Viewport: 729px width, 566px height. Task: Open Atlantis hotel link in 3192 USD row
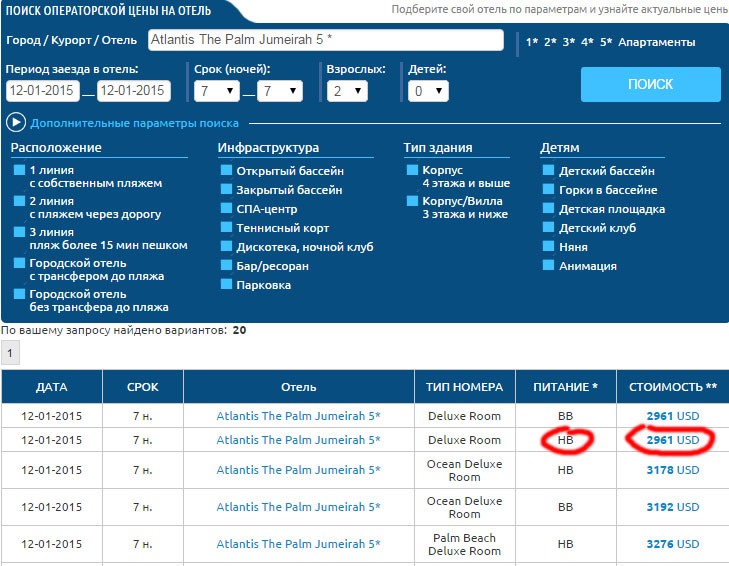[298, 507]
